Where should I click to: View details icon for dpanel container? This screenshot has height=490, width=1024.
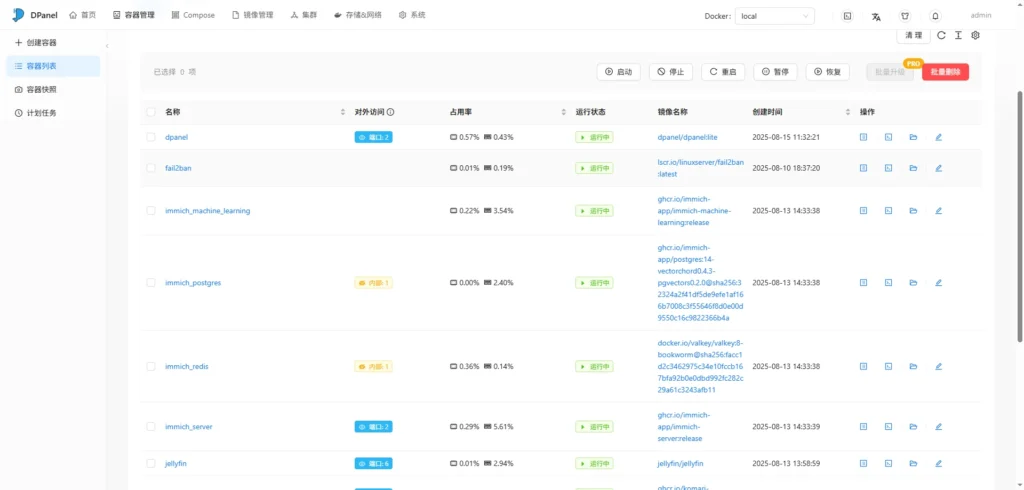click(x=863, y=137)
